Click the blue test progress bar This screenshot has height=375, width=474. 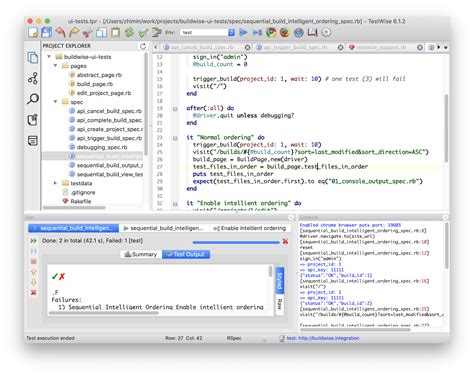click(x=236, y=242)
